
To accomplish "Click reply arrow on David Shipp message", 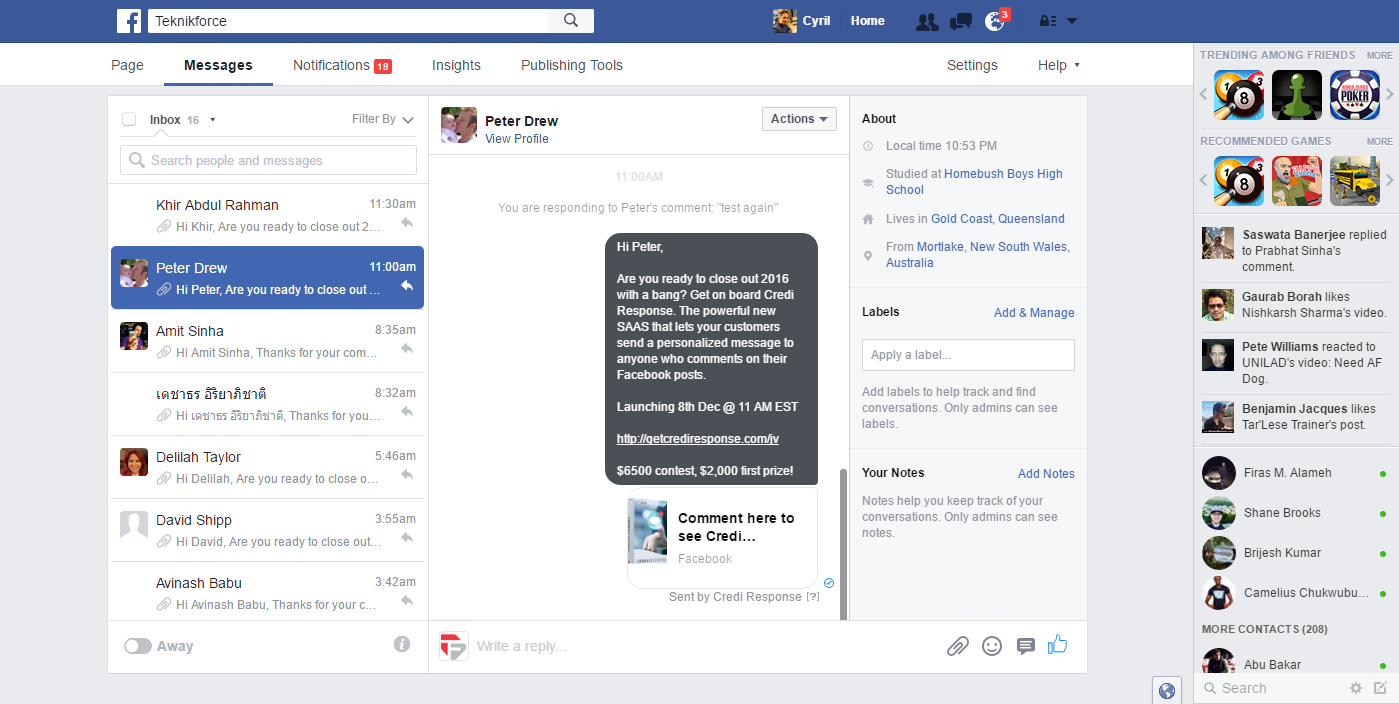I will coord(407,538).
